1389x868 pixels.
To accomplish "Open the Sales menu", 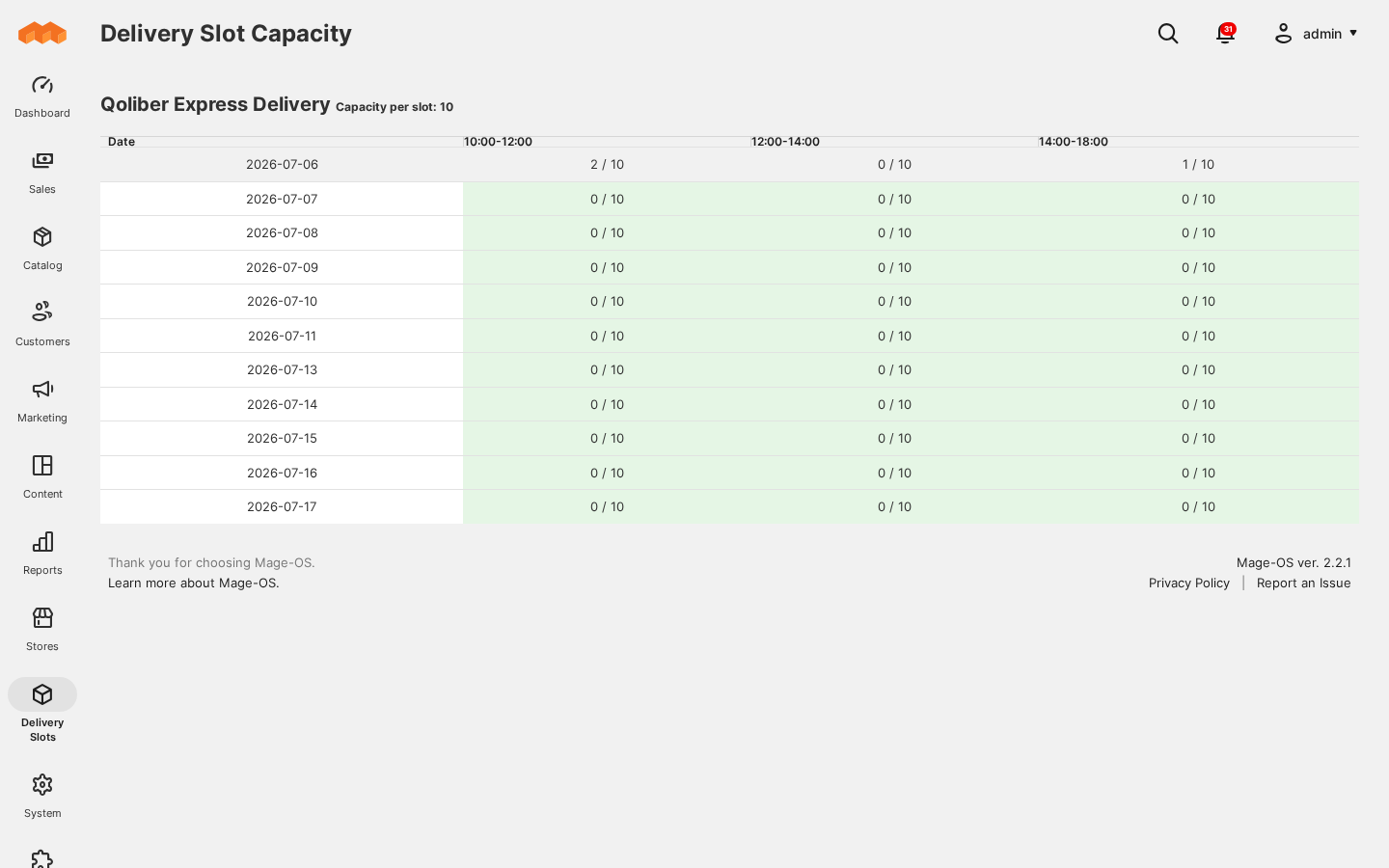I will (42, 173).
